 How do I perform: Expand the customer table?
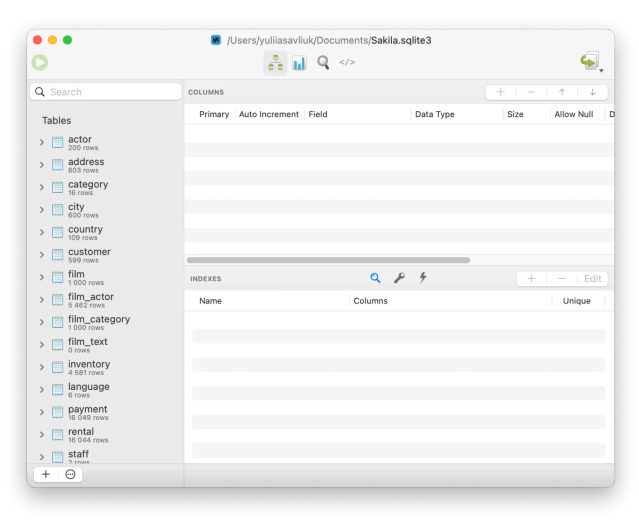[42, 255]
